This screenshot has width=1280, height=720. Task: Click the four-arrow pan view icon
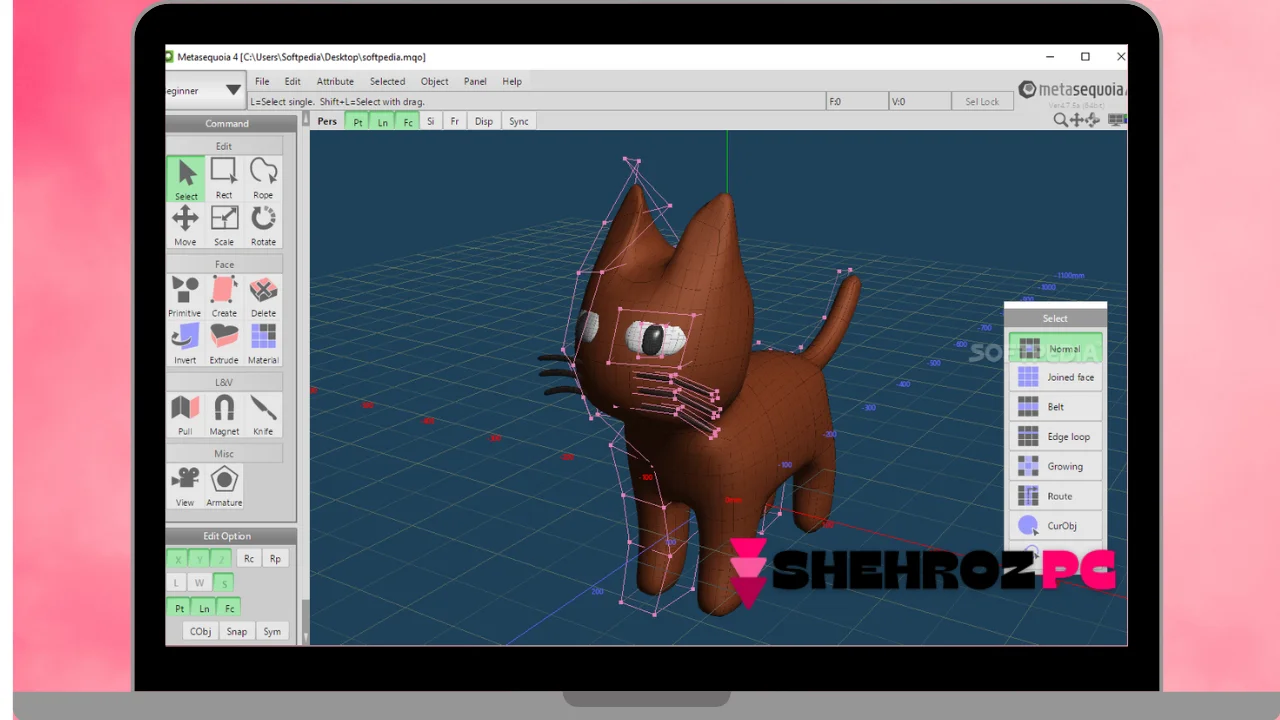coord(1077,120)
